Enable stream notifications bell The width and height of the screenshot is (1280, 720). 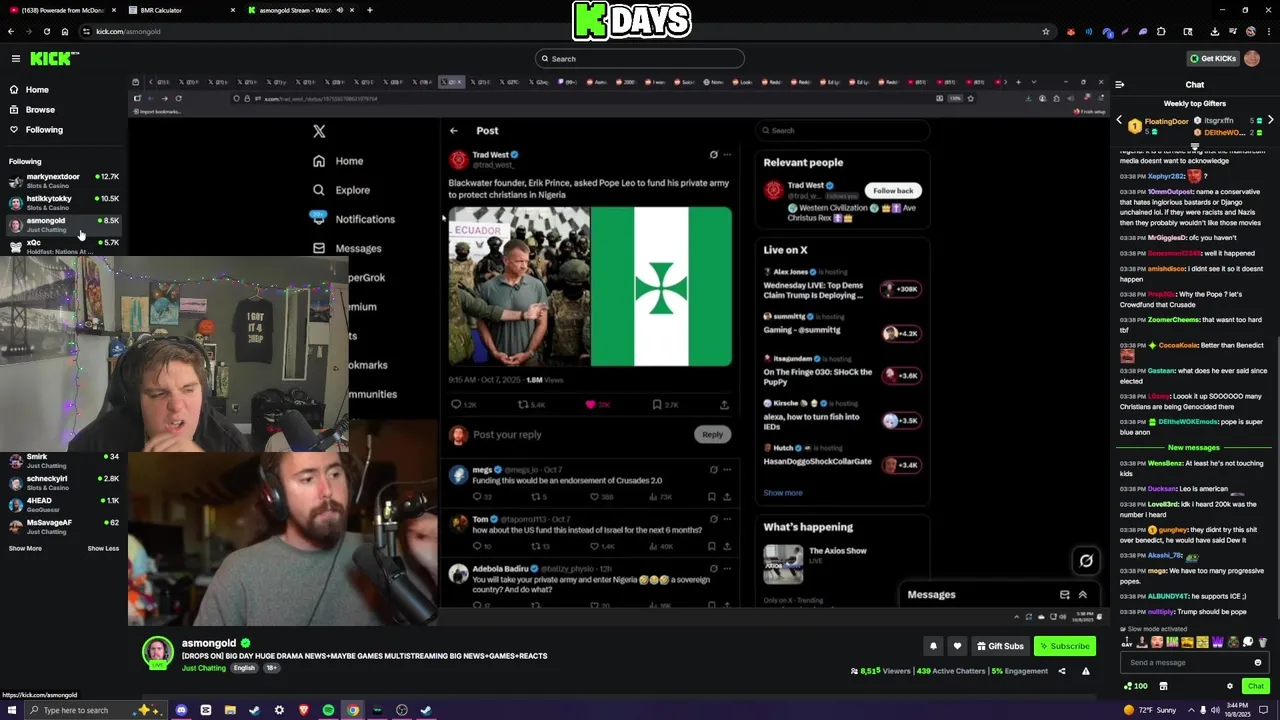933,646
